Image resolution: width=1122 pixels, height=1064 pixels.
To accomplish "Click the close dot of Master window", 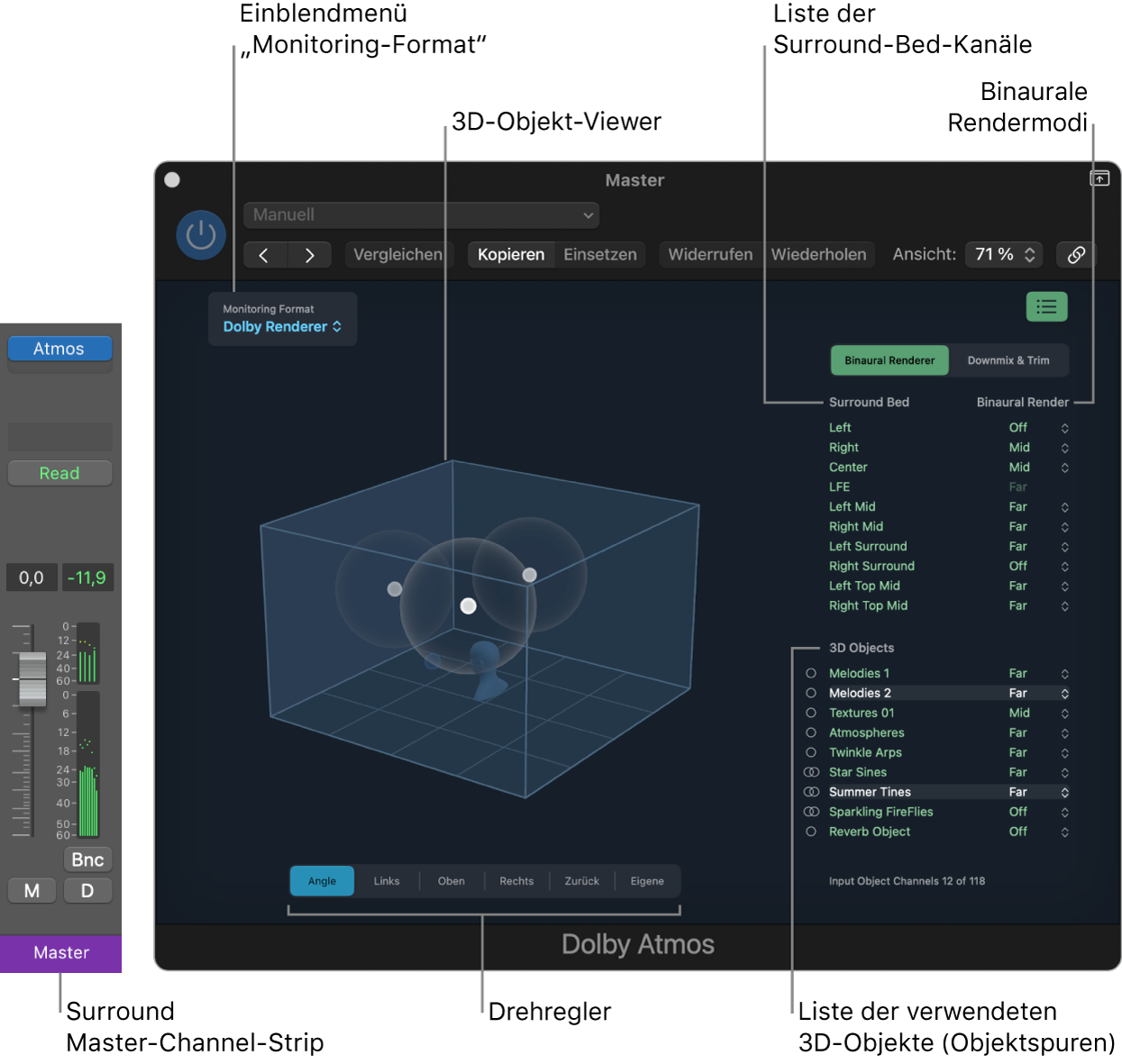I will (172, 179).
